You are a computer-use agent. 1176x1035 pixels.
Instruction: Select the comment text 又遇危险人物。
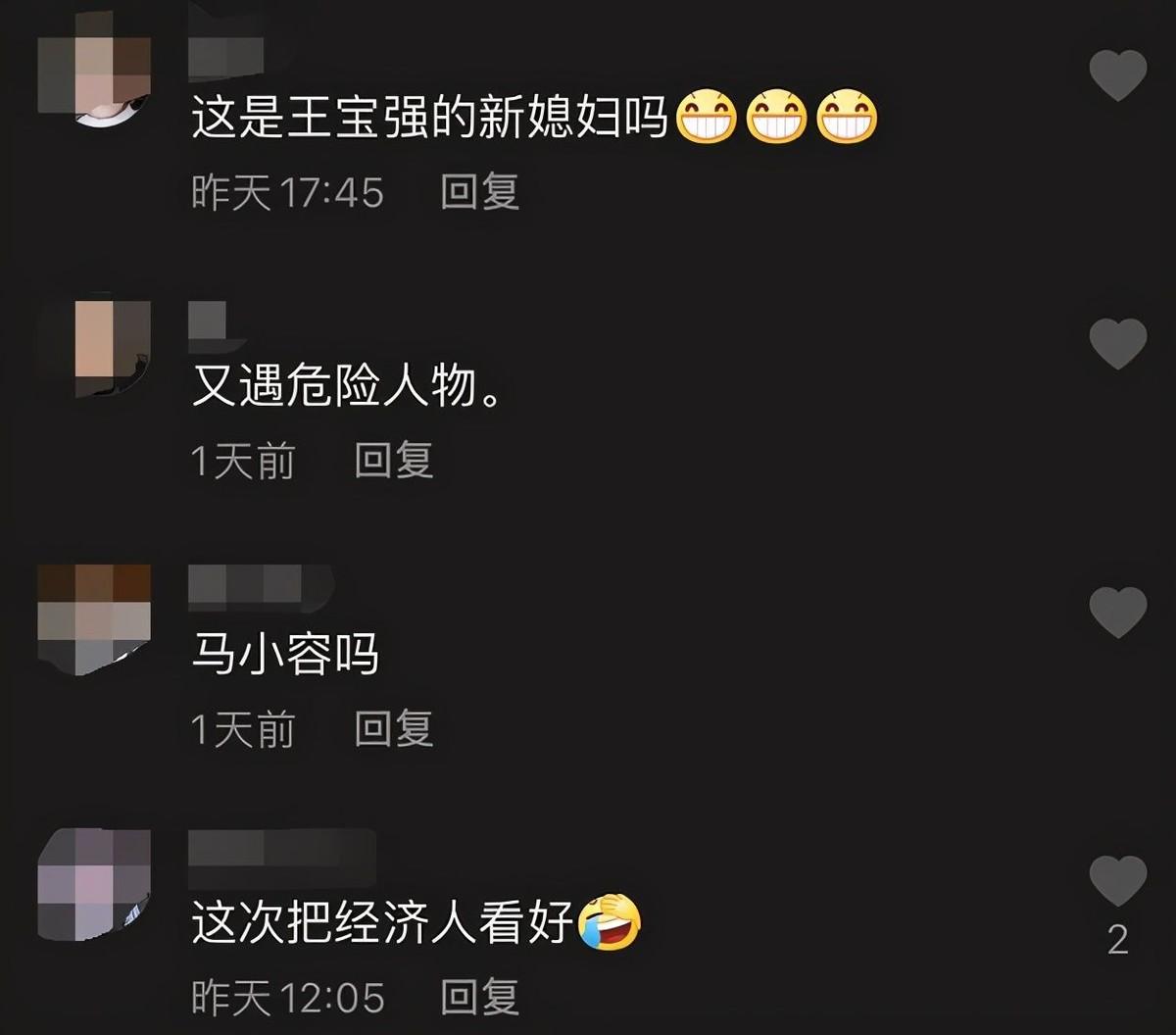point(347,388)
